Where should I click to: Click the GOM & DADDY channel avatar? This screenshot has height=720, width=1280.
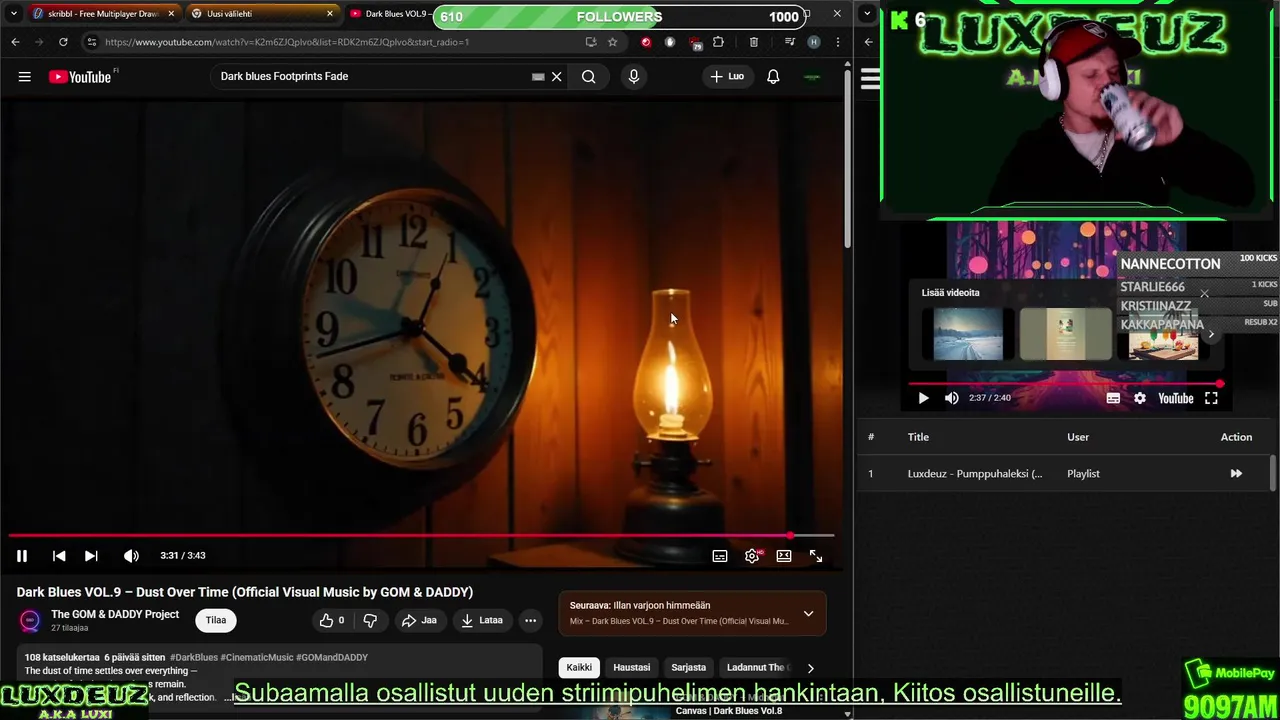pos(30,621)
